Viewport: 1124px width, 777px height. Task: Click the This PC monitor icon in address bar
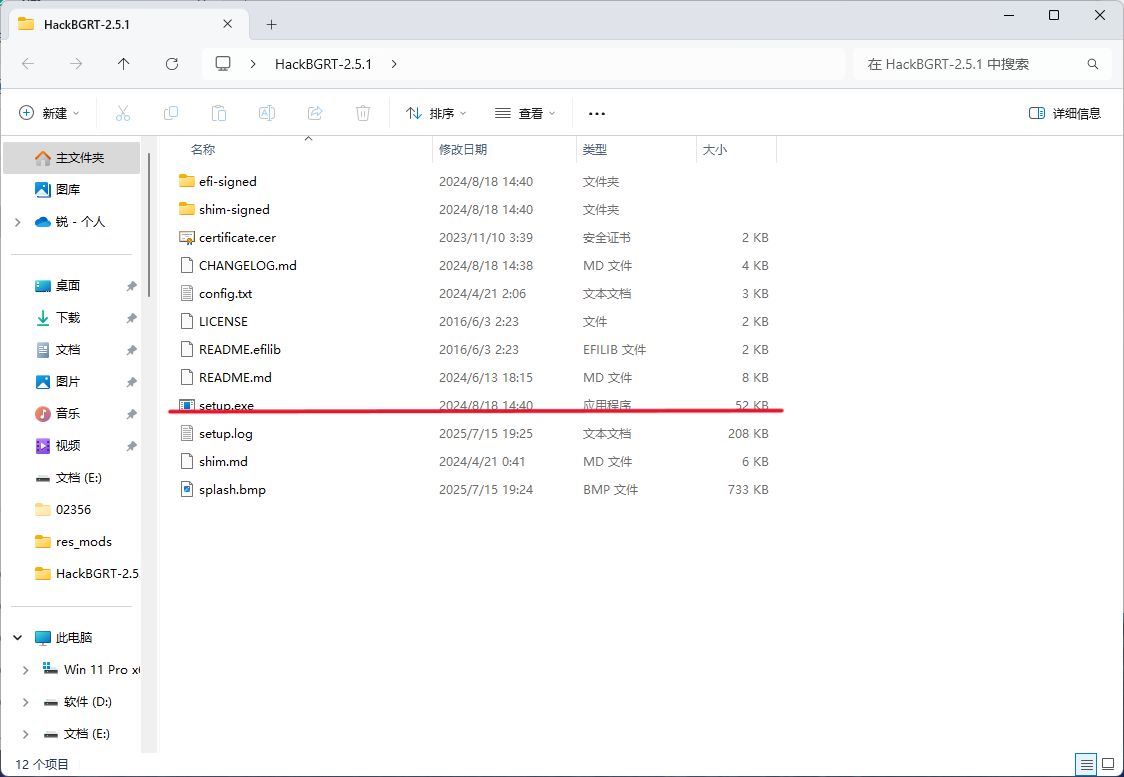(x=223, y=64)
